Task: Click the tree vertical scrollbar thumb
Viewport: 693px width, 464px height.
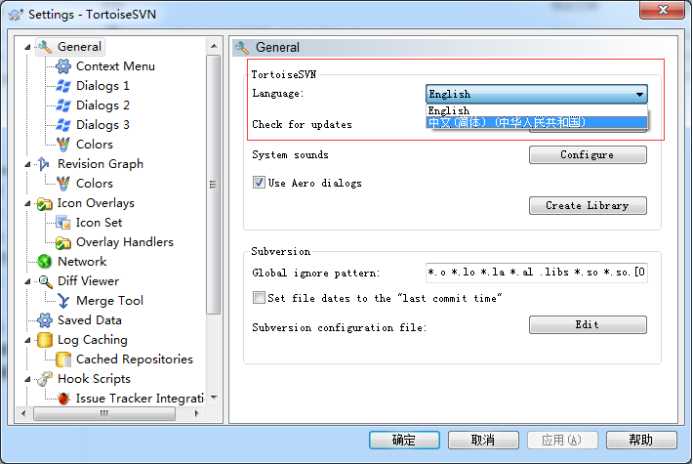Action: (213, 185)
